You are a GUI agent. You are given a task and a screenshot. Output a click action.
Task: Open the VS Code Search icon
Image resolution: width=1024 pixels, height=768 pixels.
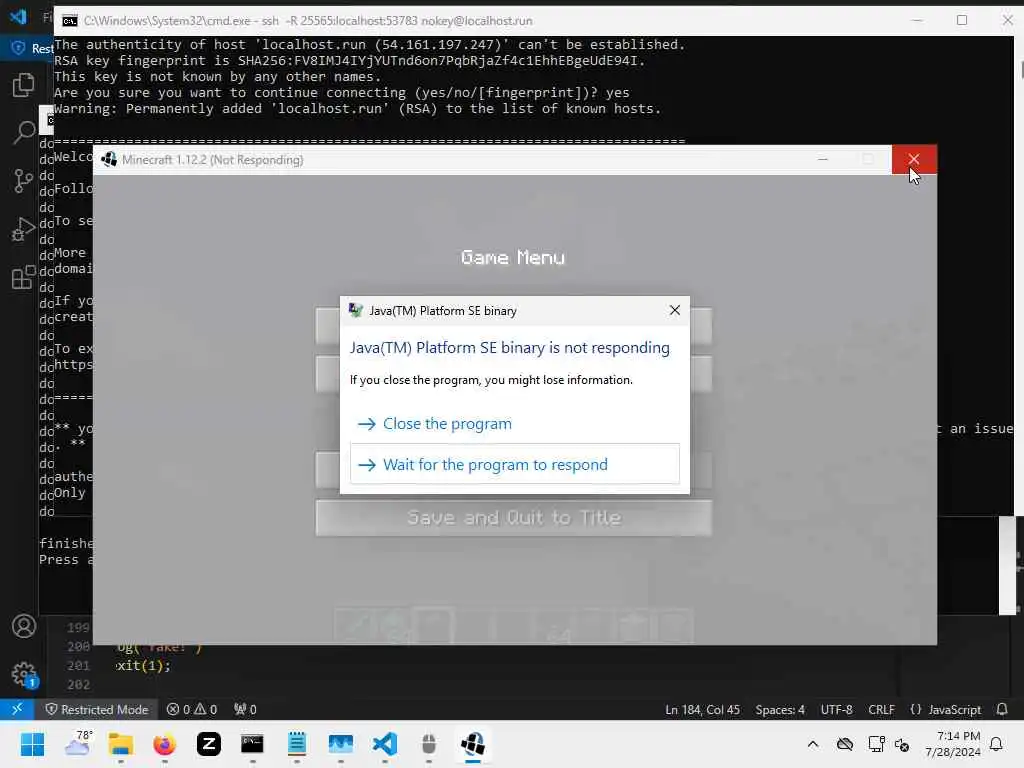(24, 132)
